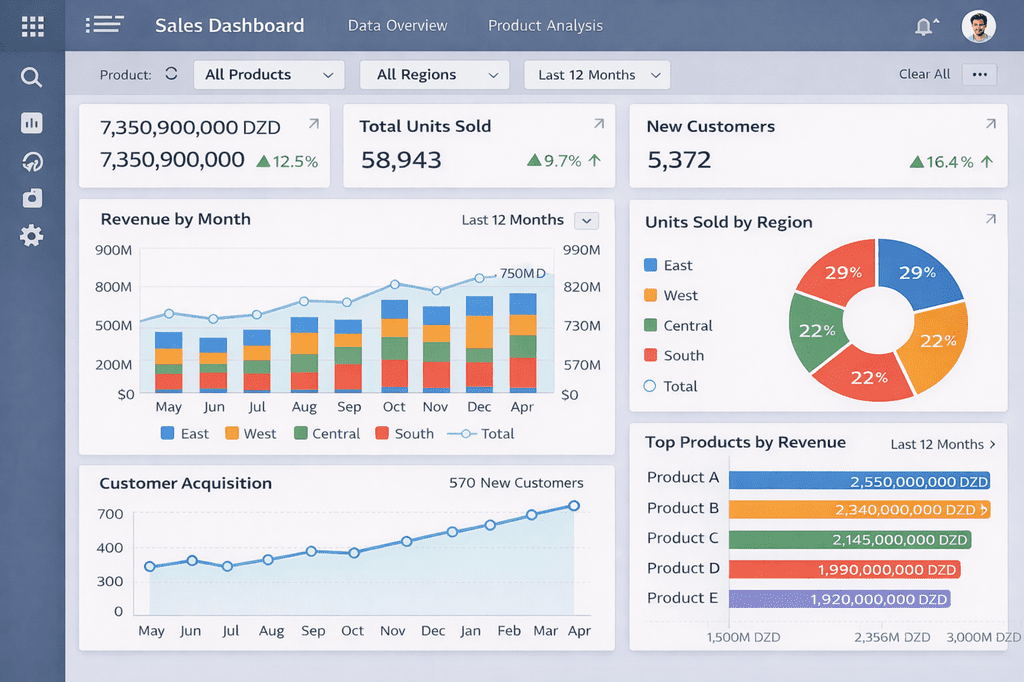Expand the Last 12 Months filter dropdown
This screenshot has width=1024, height=682.
coord(597,75)
